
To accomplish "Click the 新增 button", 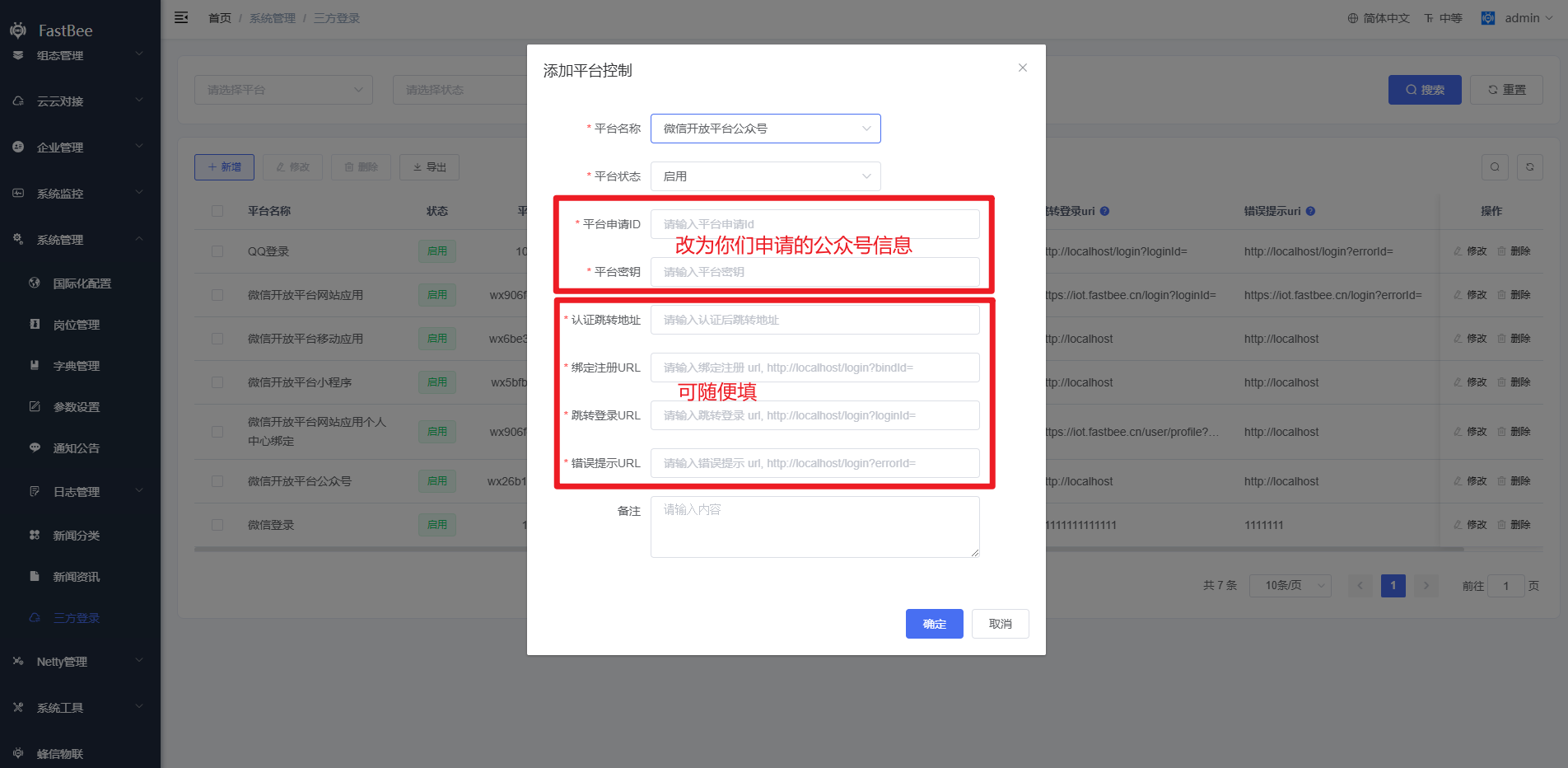I will (224, 167).
